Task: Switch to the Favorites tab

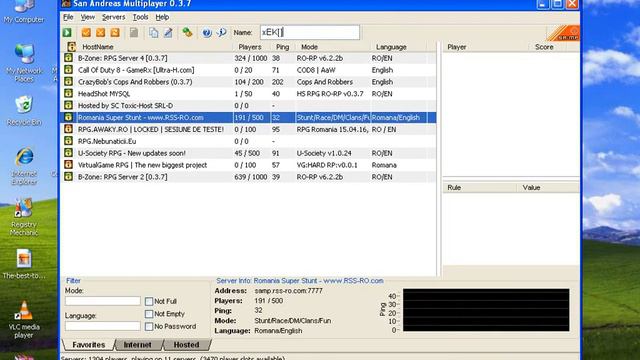Action: 89,344
